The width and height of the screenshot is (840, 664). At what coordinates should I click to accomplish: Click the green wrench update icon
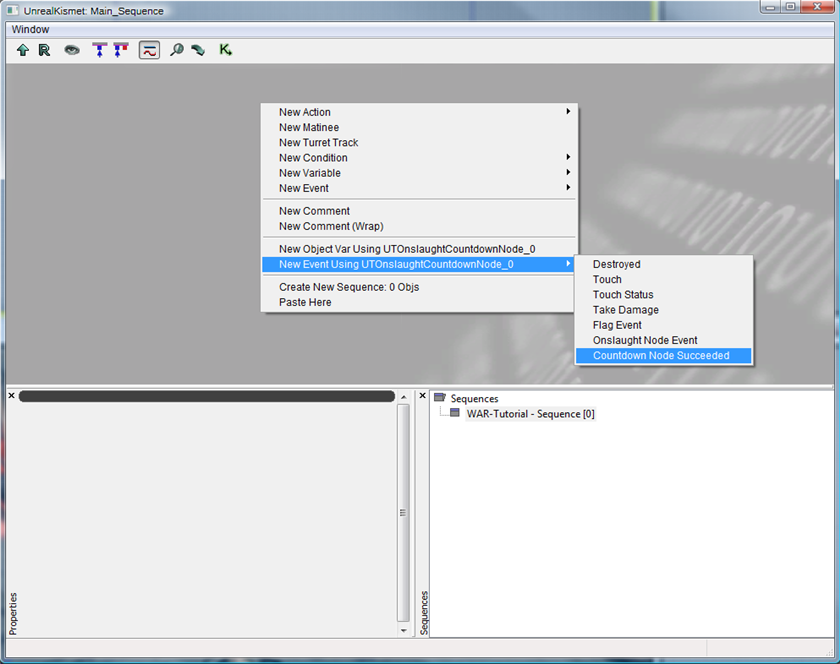[x=198, y=50]
